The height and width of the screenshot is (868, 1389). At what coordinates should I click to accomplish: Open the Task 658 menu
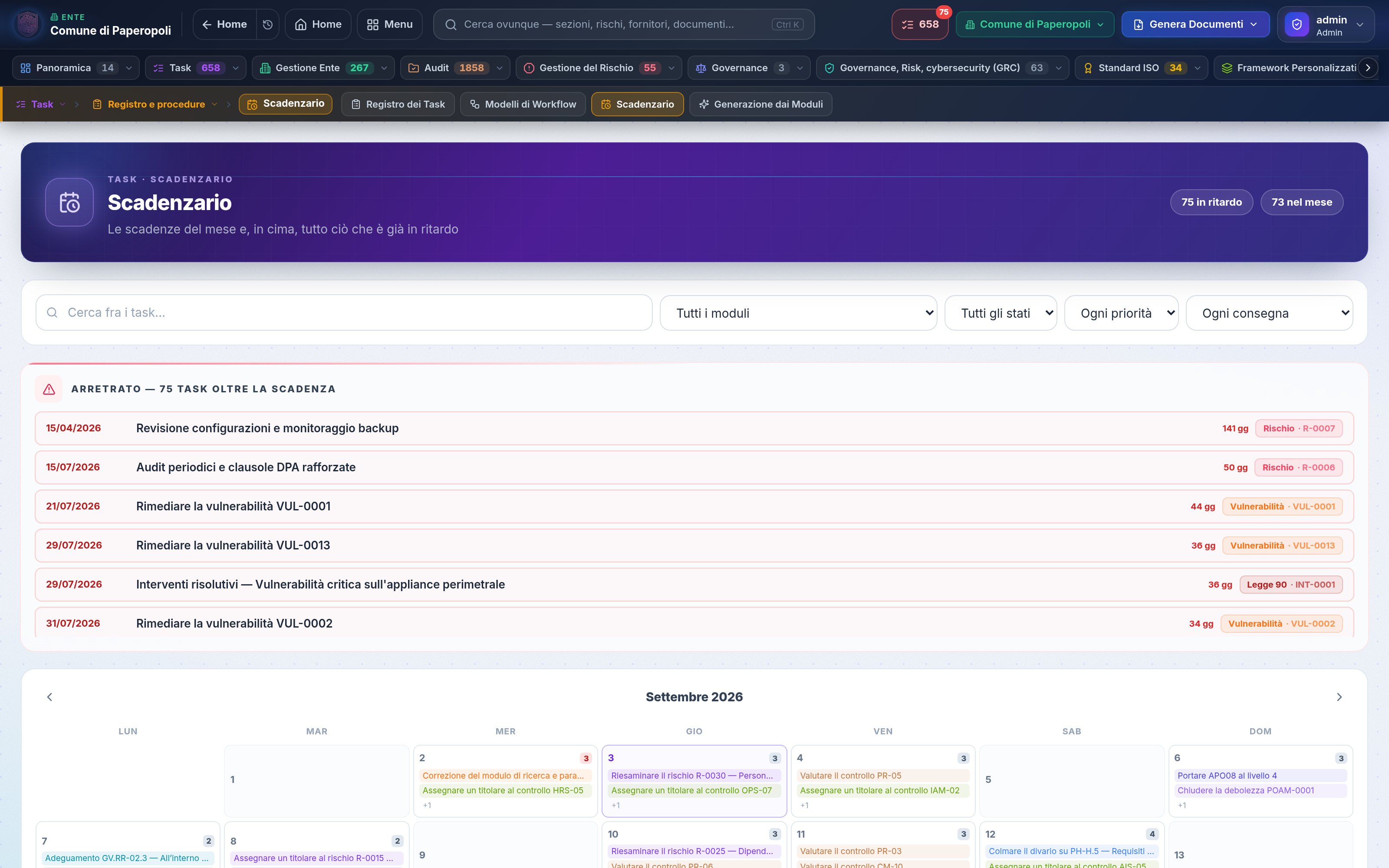(196, 68)
